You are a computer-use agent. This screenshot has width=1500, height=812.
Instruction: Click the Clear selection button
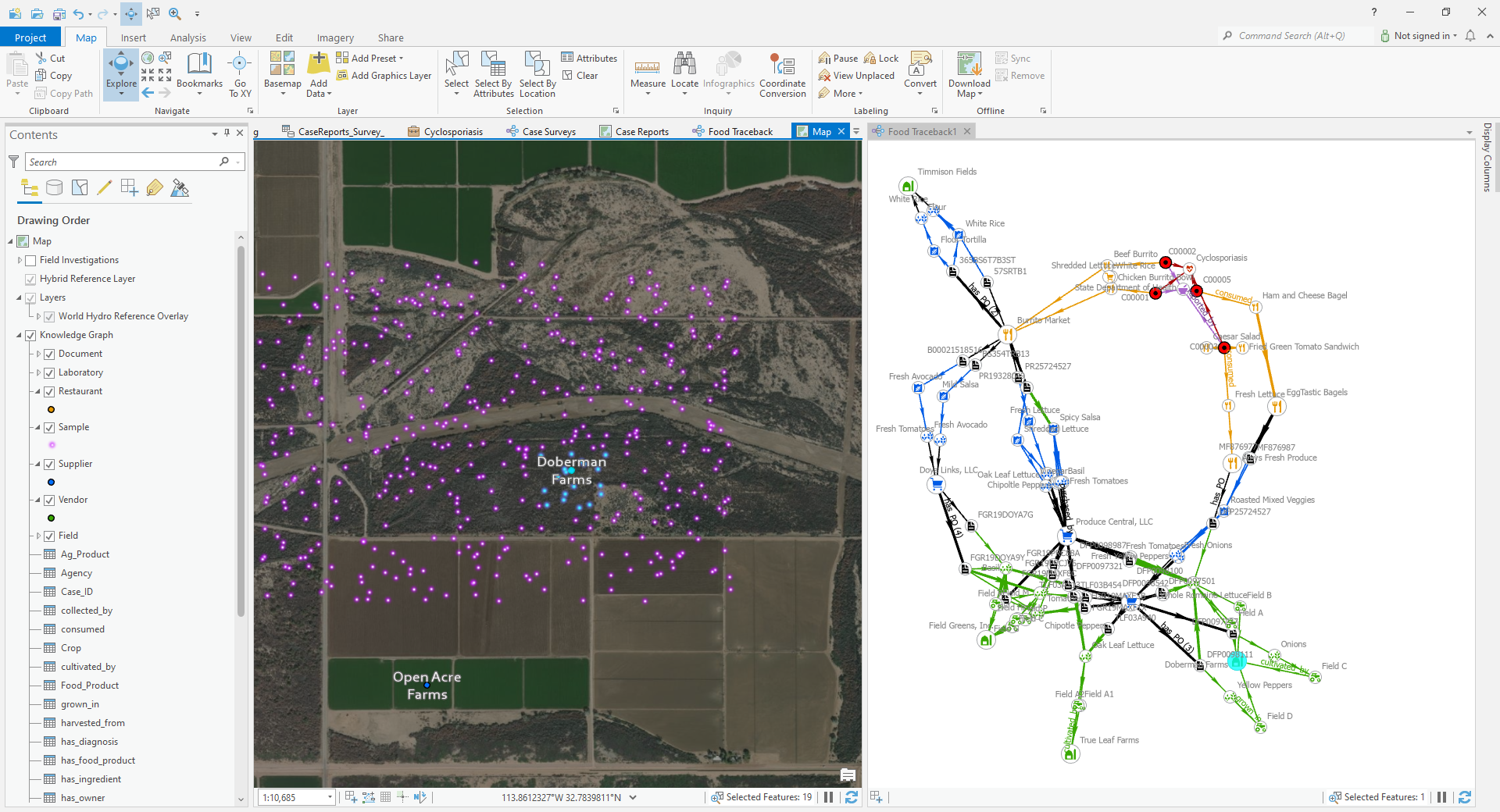tap(581, 75)
